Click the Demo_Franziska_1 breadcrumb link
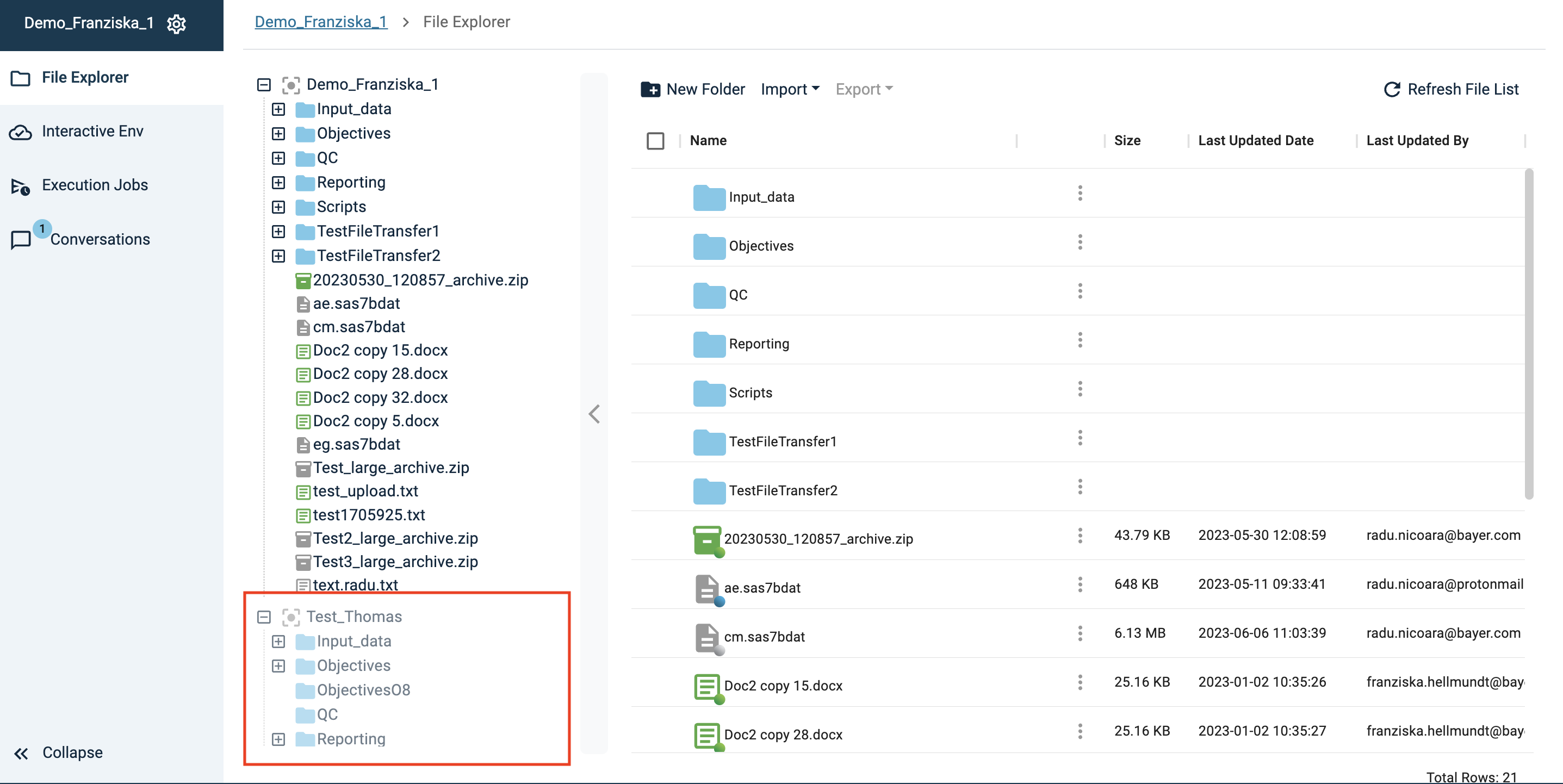The height and width of the screenshot is (784, 1563). click(x=320, y=22)
